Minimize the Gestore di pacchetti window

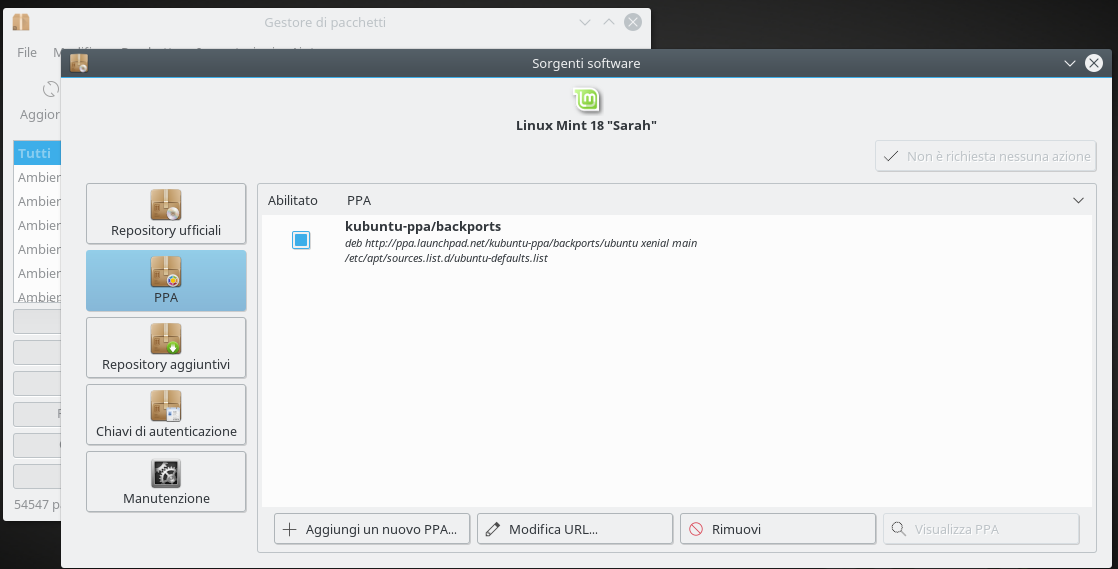pos(585,22)
